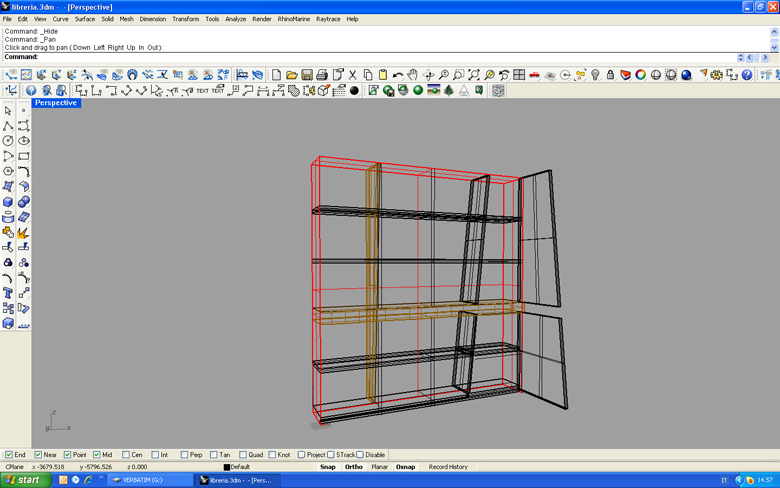Select the Rectangle tool in the left toolbar
Image resolution: width=780 pixels, height=488 pixels.
click(x=23, y=156)
